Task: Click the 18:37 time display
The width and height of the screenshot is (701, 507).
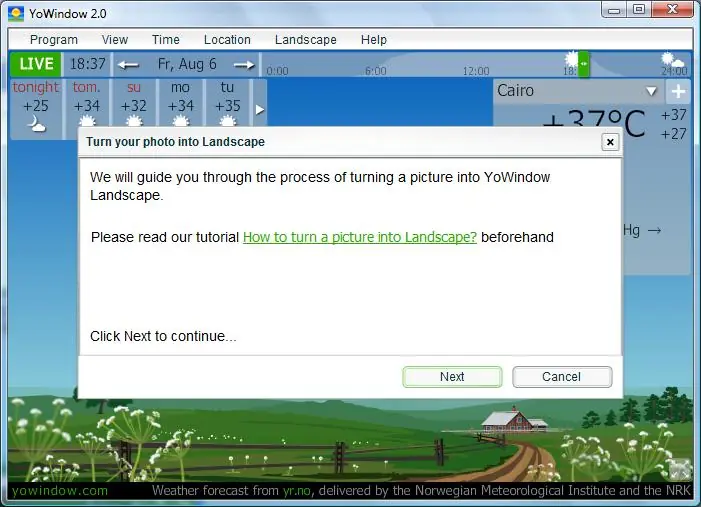Action: click(x=88, y=64)
